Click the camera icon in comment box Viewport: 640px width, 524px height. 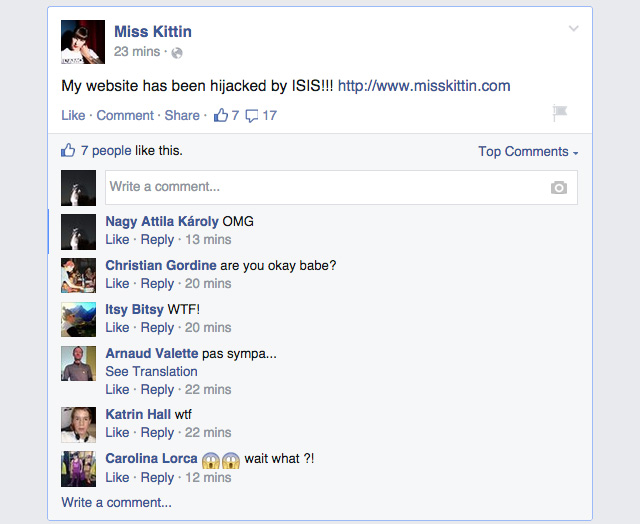point(558,187)
